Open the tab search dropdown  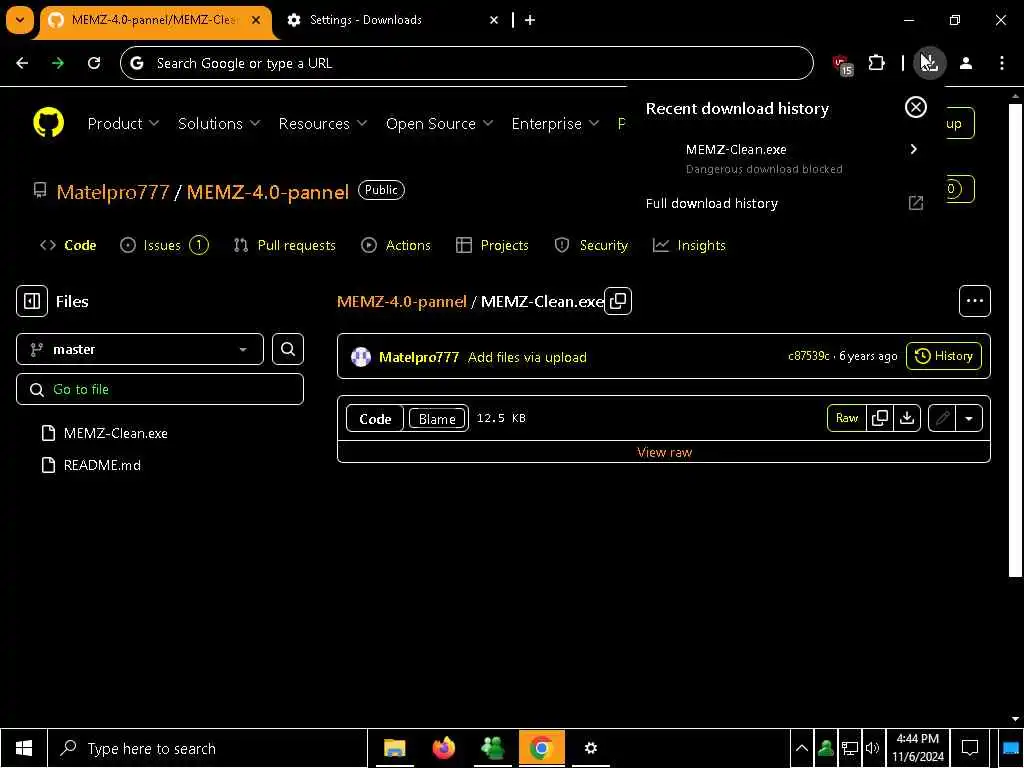20,20
